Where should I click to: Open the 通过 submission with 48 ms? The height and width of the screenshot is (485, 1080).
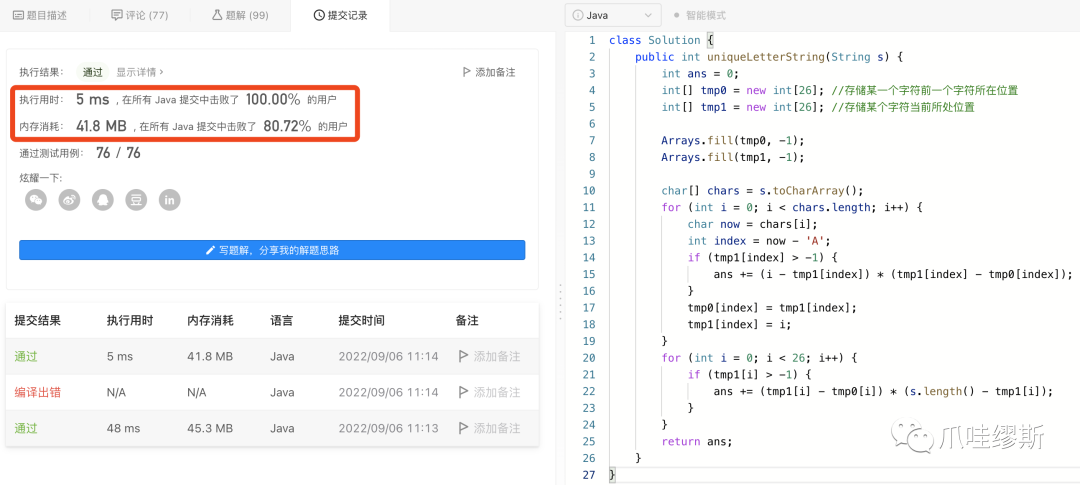click(x=26, y=428)
